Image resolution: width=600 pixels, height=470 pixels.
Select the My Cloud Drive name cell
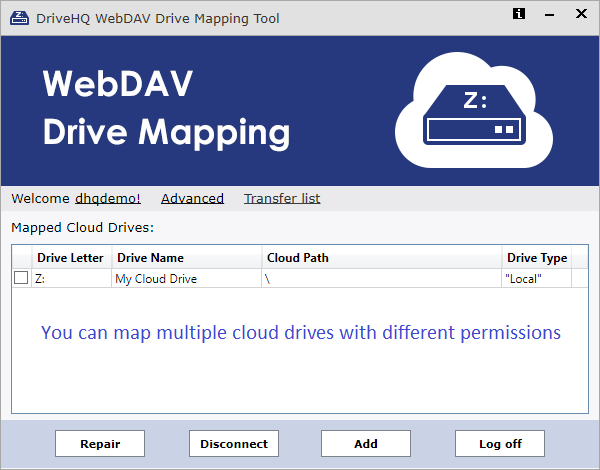pos(187,279)
